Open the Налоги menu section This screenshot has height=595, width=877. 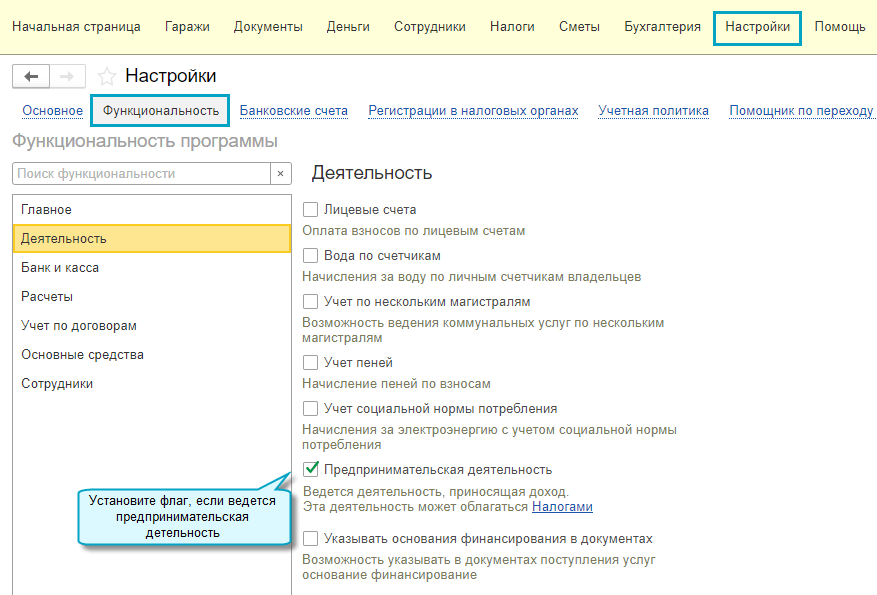[512, 27]
